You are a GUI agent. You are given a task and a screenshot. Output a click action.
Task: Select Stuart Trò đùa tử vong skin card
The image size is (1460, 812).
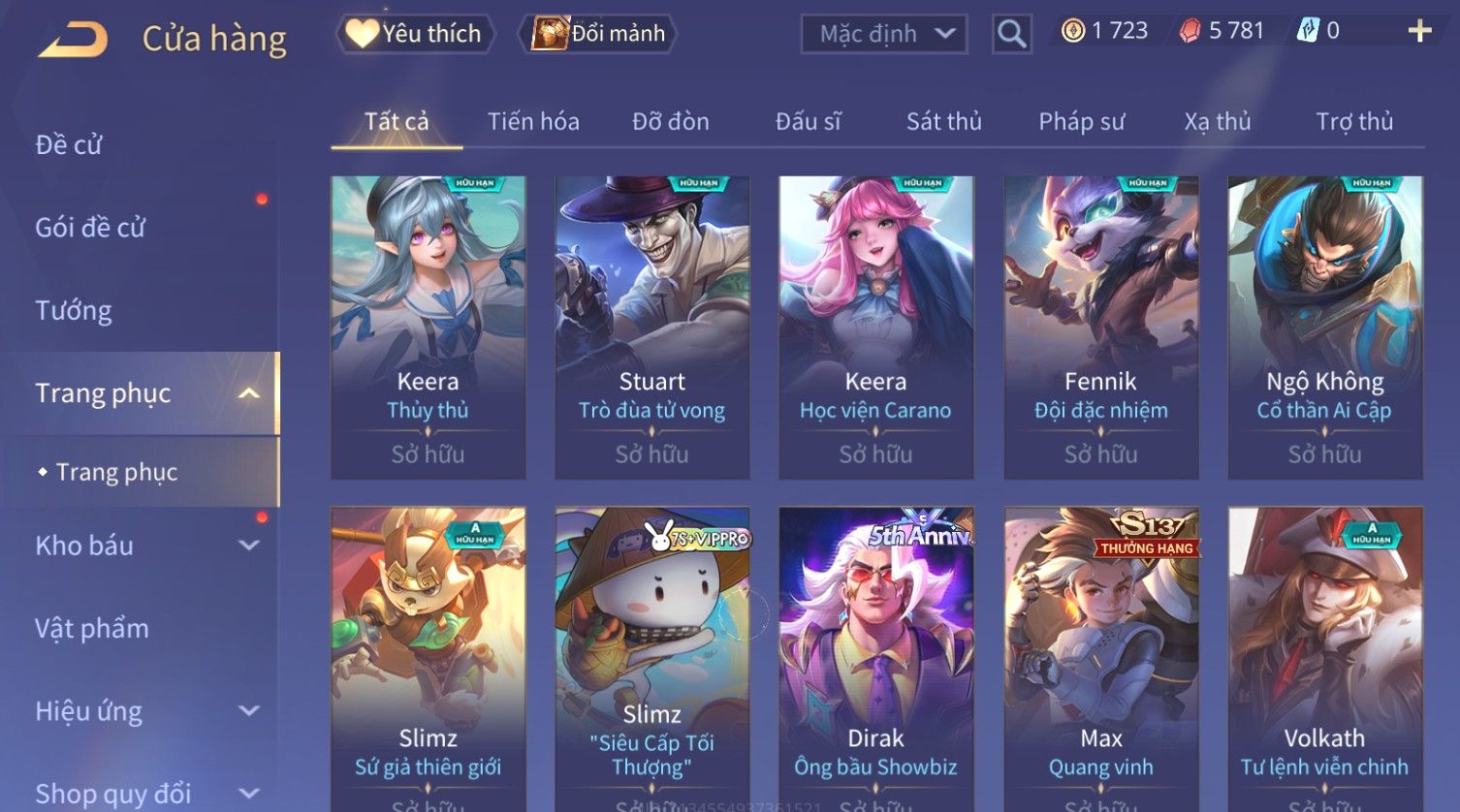pos(652,328)
